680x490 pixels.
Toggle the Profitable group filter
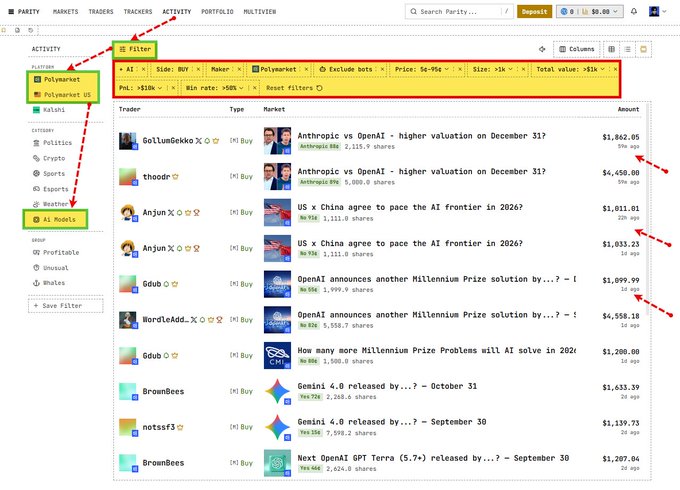[x=56, y=252]
